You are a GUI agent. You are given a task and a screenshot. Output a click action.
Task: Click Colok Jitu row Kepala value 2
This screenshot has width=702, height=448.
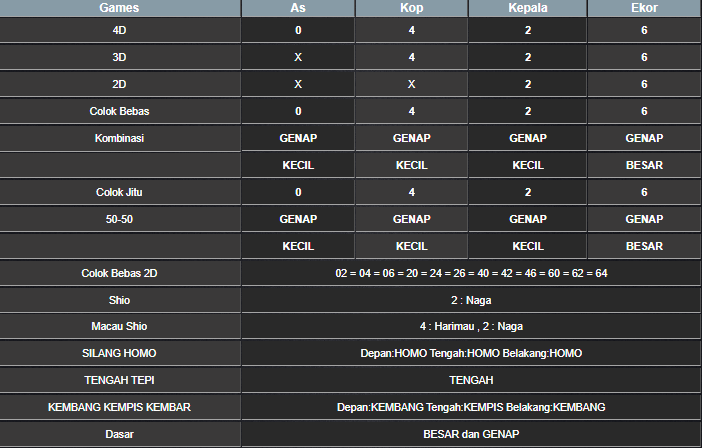click(x=528, y=192)
